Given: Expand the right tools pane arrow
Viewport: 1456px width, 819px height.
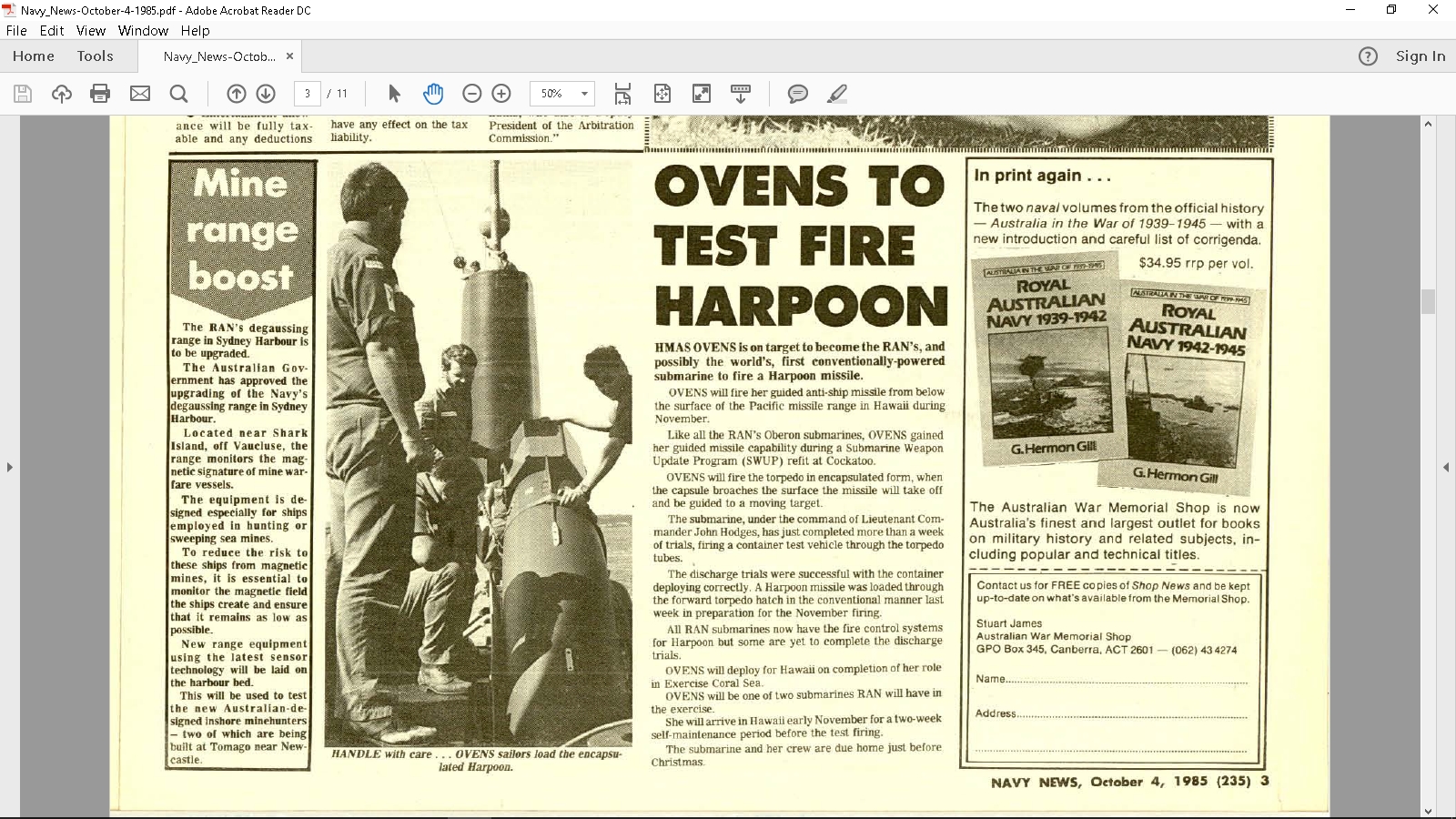Looking at the screenshot, I should (1446, 467).
